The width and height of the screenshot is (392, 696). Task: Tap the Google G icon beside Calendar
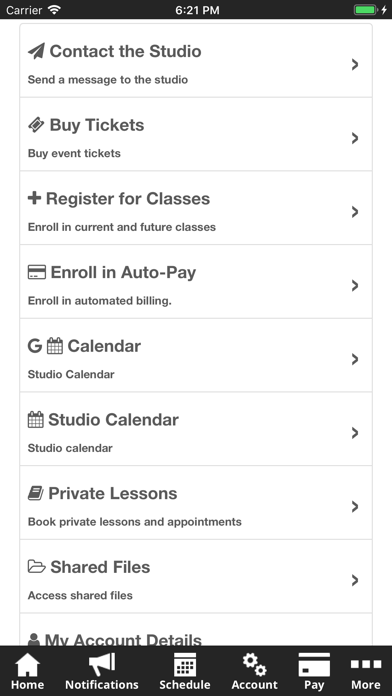pos(35,346)
